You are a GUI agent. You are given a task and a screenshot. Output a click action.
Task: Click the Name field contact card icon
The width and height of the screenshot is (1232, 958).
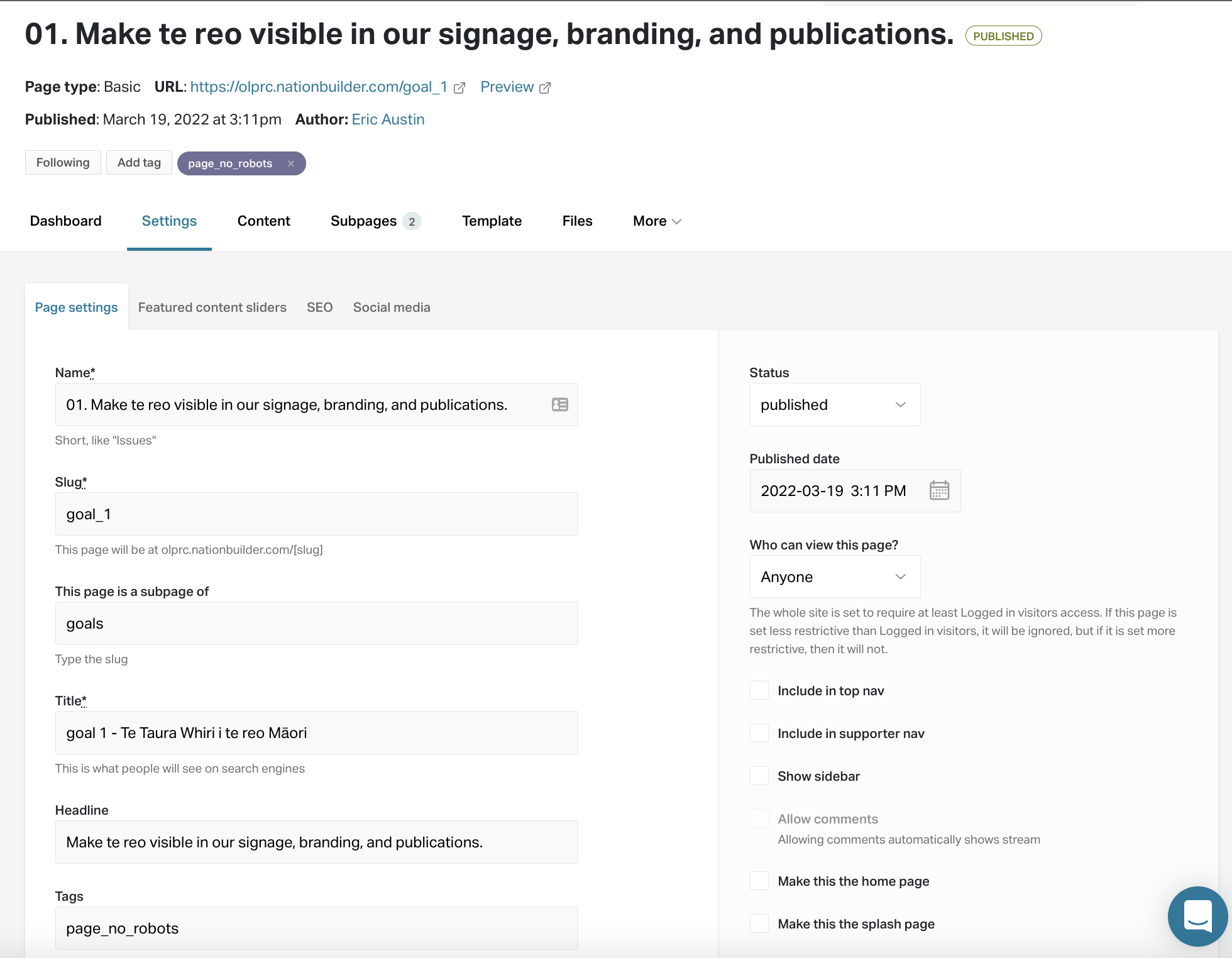[x=560, y=405]
